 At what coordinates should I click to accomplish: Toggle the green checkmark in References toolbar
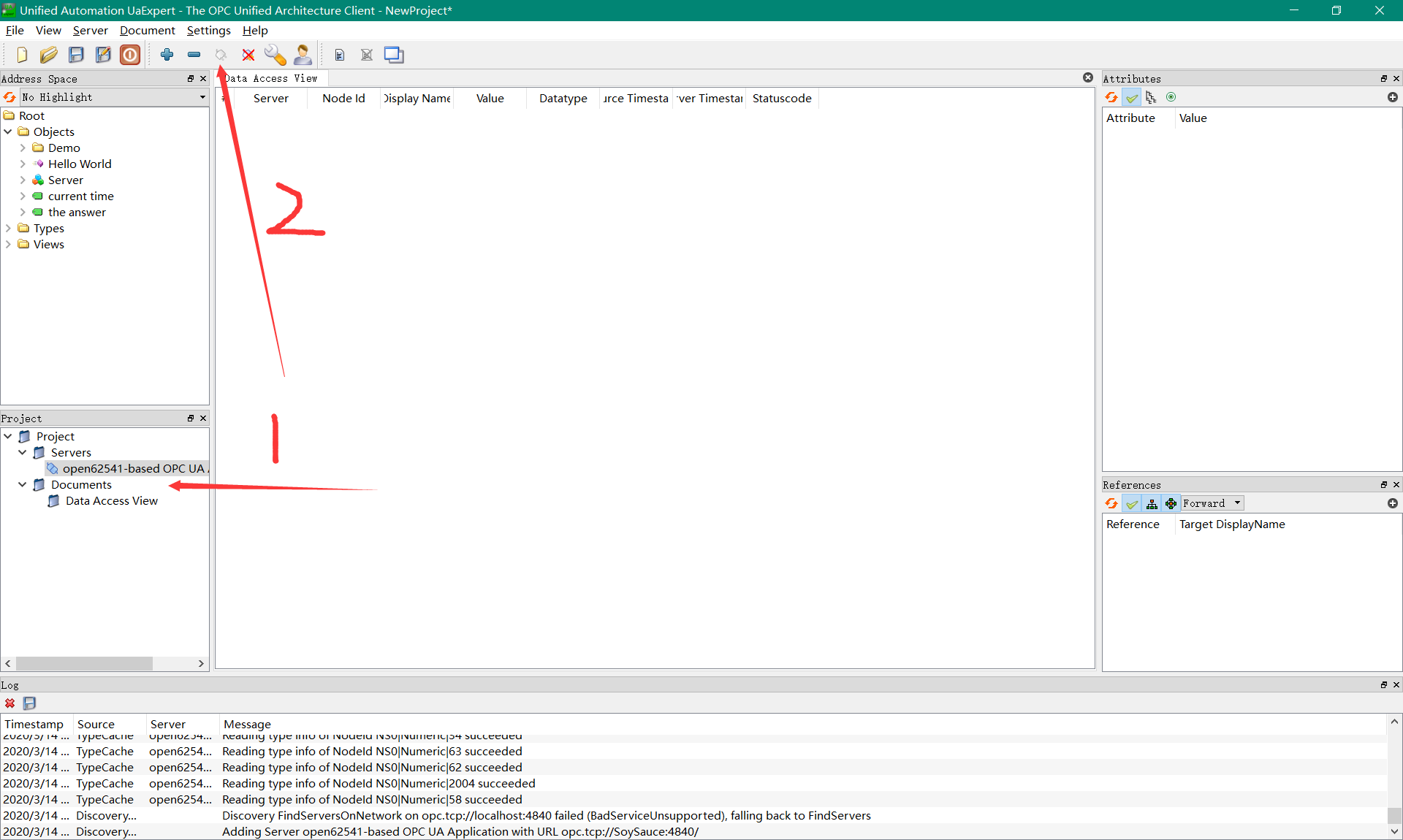[x=1132, y=503]
